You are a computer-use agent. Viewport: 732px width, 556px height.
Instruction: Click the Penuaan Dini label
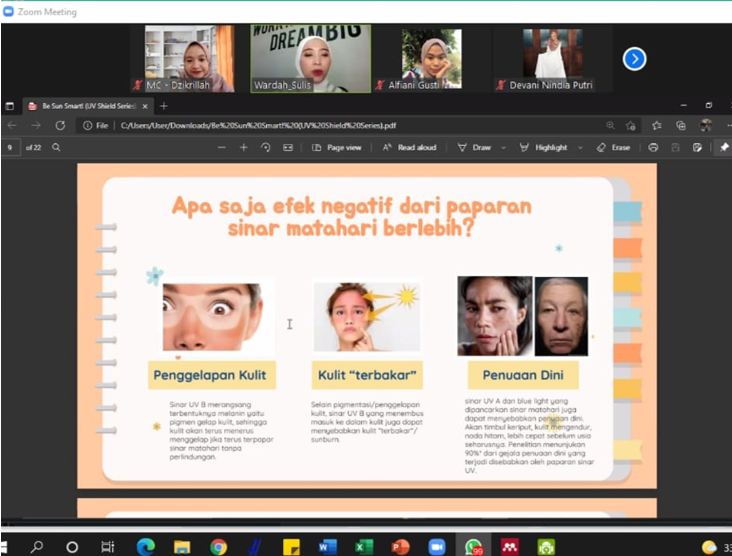pyautogui.click(x=523, y=375)
